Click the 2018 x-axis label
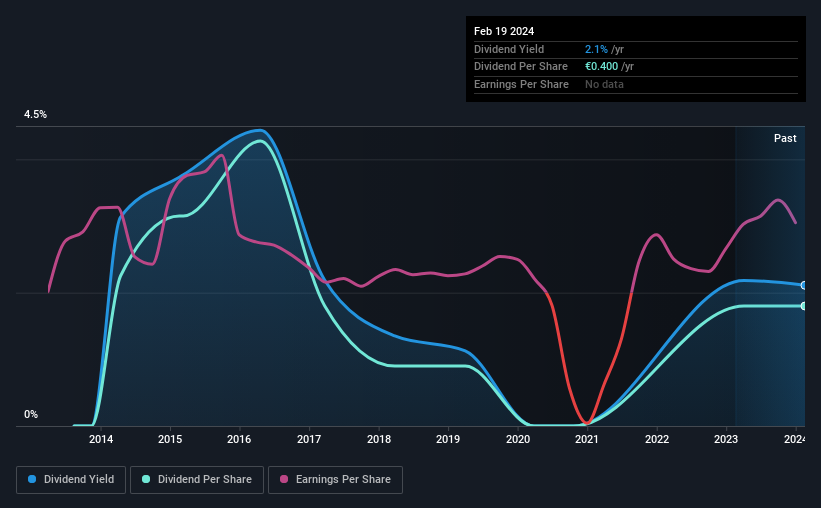821x508 pixels. tap(379, 439)
